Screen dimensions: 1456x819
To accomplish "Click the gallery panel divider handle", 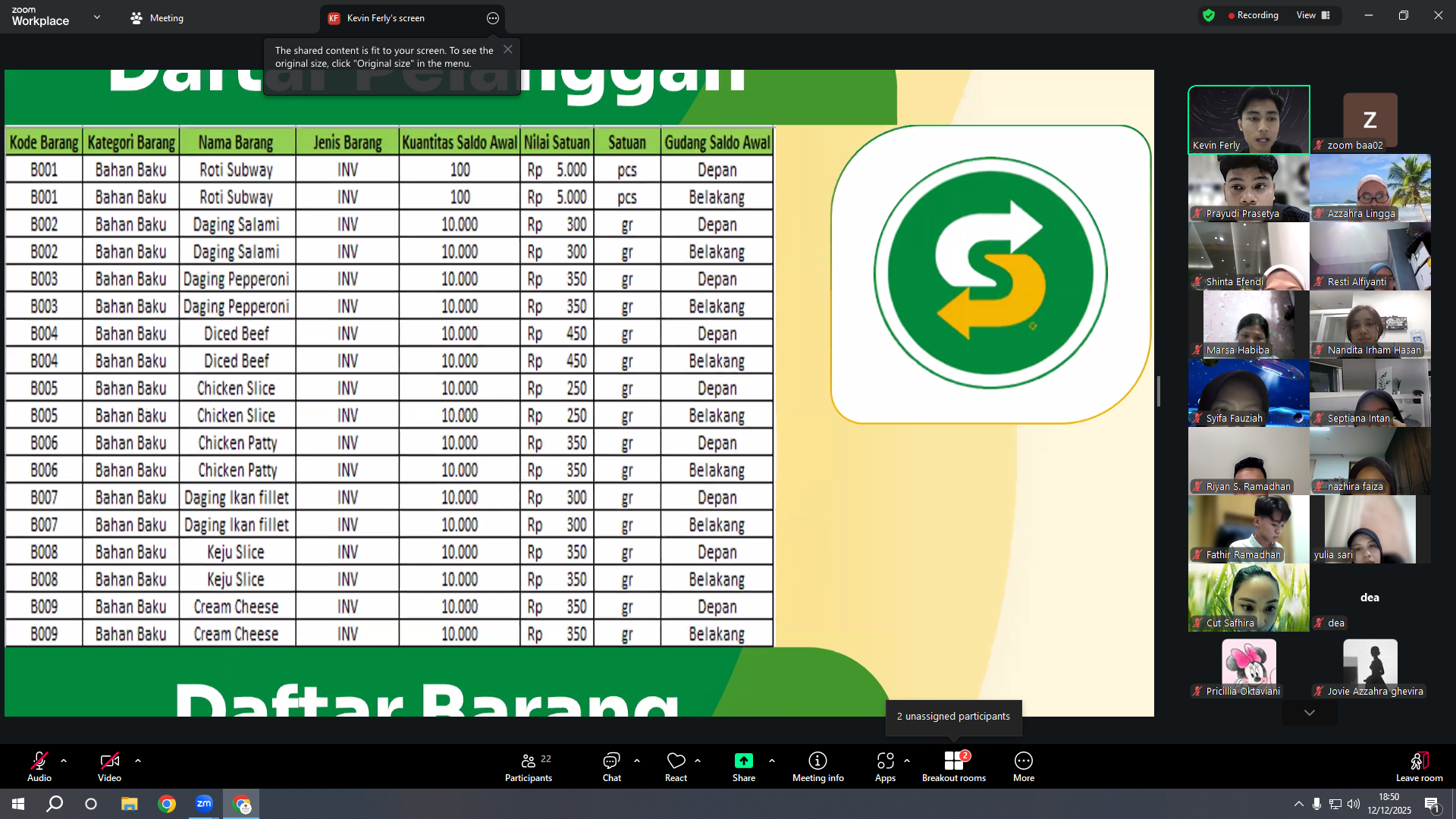I will coord(1159,391).
